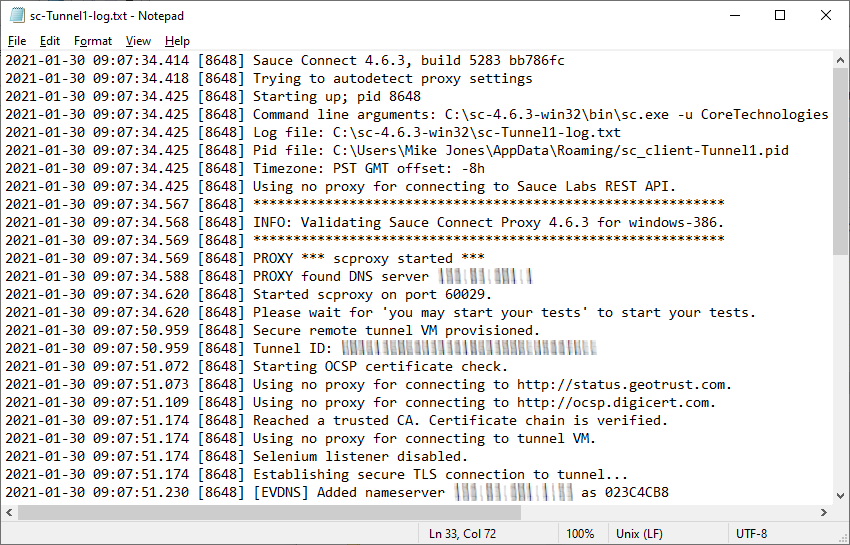
Task: Click the 'Command line arguments' line
Action: tap(417, 114)
